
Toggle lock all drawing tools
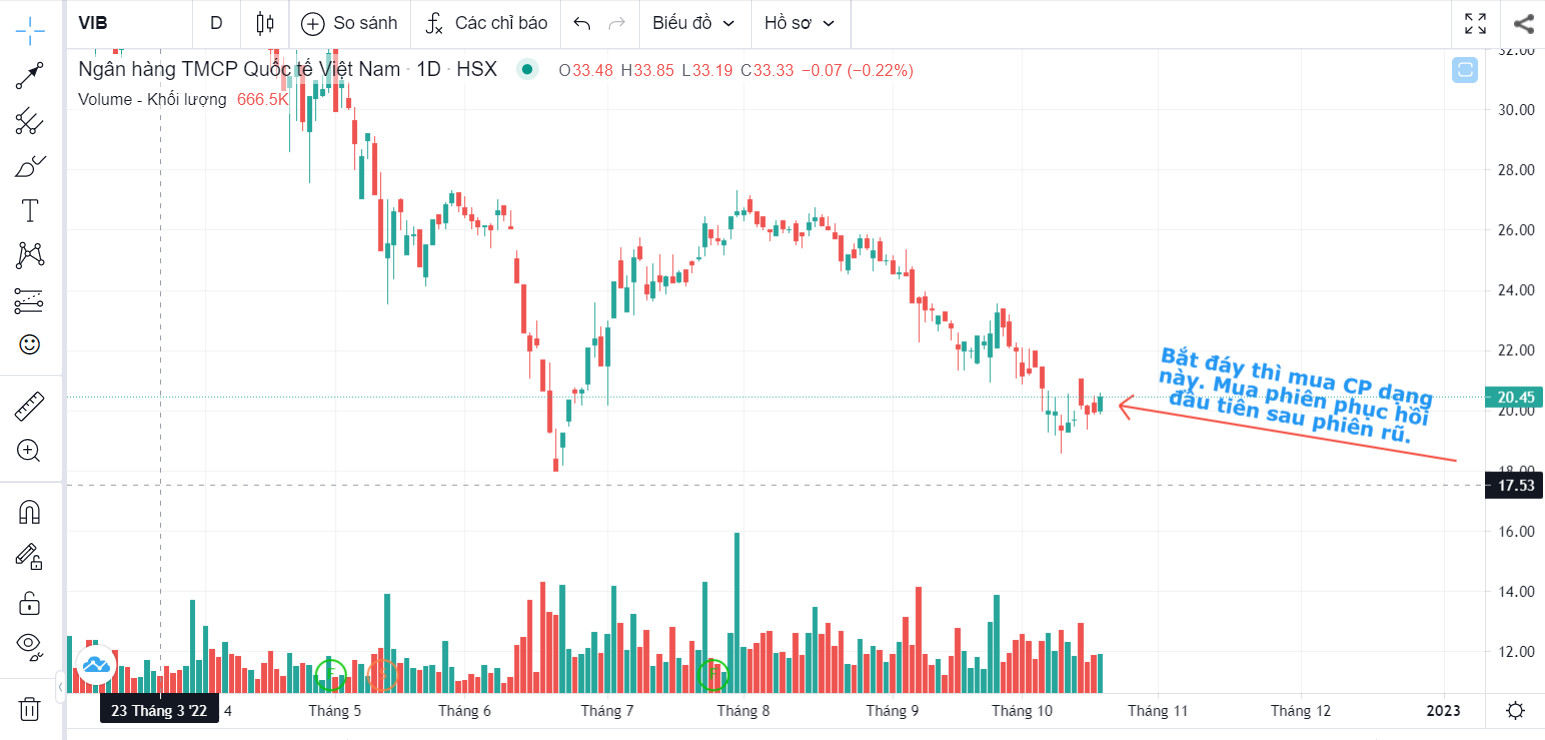point(30,603)
